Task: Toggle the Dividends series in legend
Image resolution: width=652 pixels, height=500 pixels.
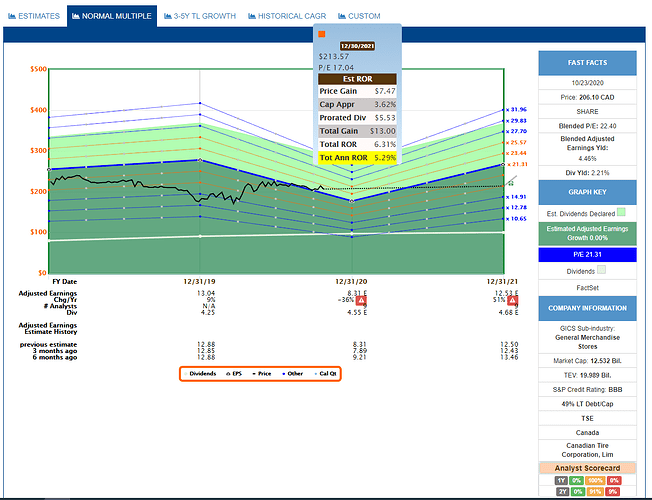Action: click(205, 373)
